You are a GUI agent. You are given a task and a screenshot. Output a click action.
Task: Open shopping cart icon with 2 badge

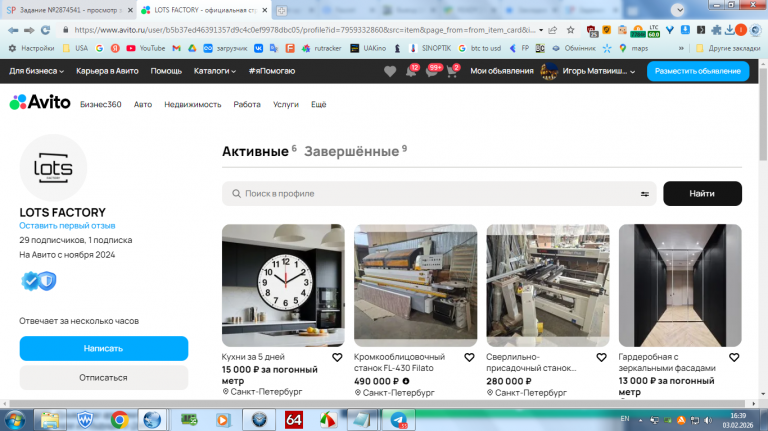pos(453,72)
